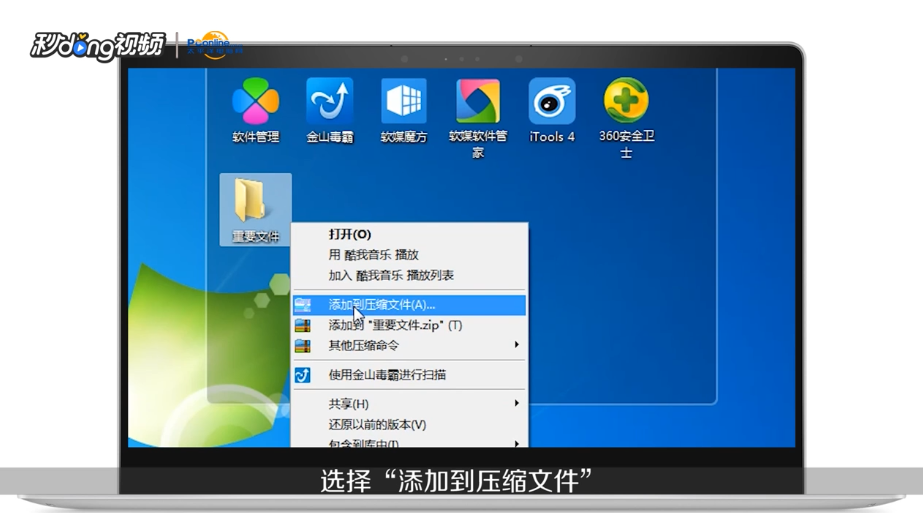Click the 软媒软件管家 desktop icon
The image size is (923, 513).
tap(478, 118)
